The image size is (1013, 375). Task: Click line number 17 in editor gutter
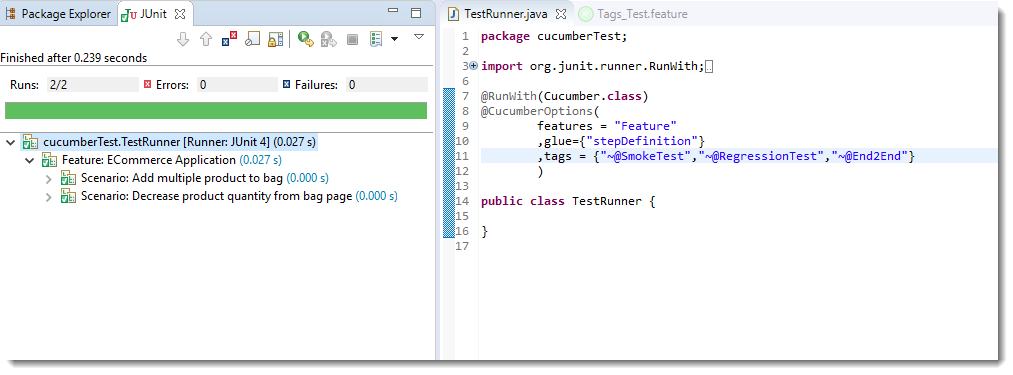click(461, 246)
